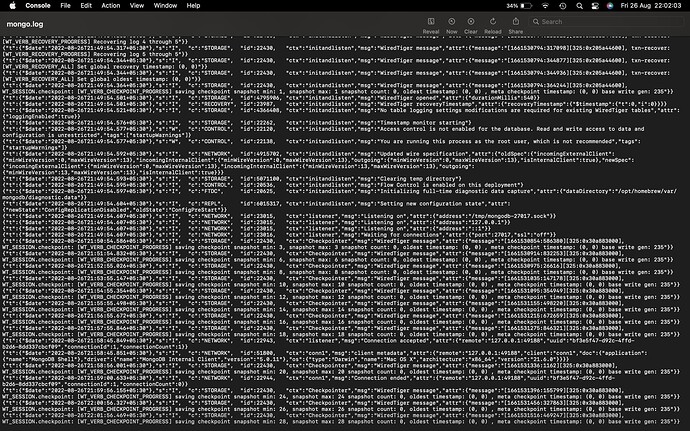
Task: Open the Apple menu
Action: 10,6
